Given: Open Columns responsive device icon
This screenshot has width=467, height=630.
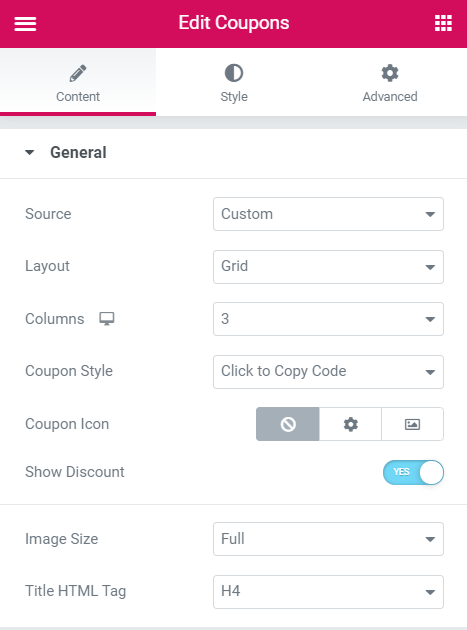Looking at the screenshot, I should (x=107, y=319).
